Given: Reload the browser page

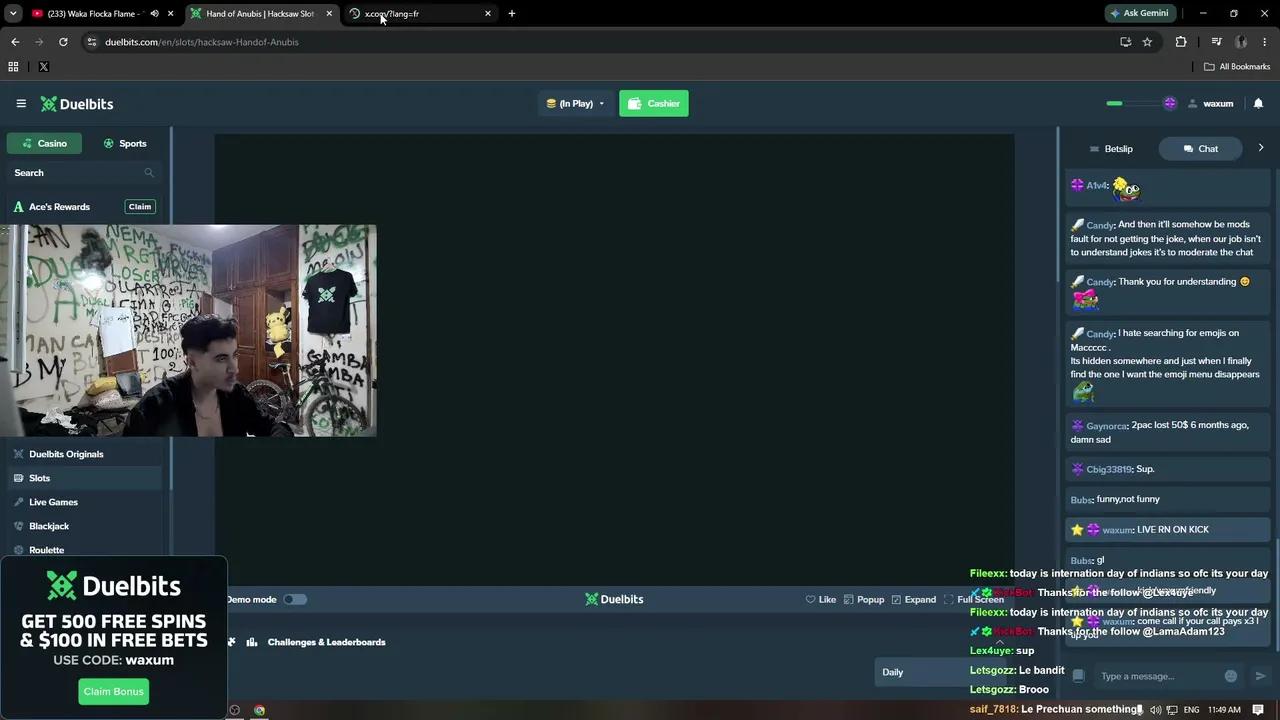Looking at the screenshot, I should (x=63, y=42).
